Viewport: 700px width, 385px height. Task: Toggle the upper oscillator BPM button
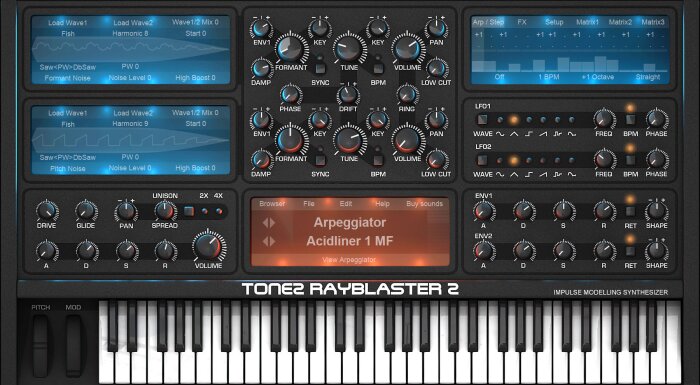[378, 68]
